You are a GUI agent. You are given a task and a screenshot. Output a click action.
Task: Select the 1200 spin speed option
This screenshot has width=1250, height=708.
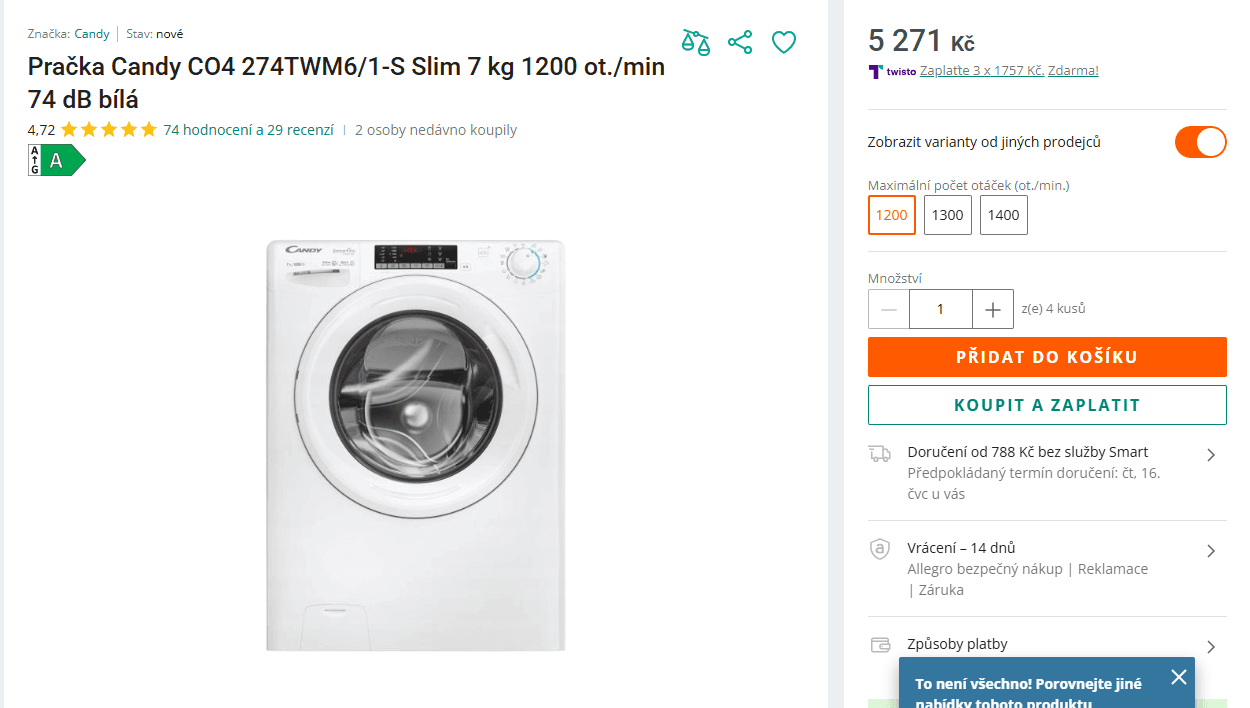pos(892,215)
